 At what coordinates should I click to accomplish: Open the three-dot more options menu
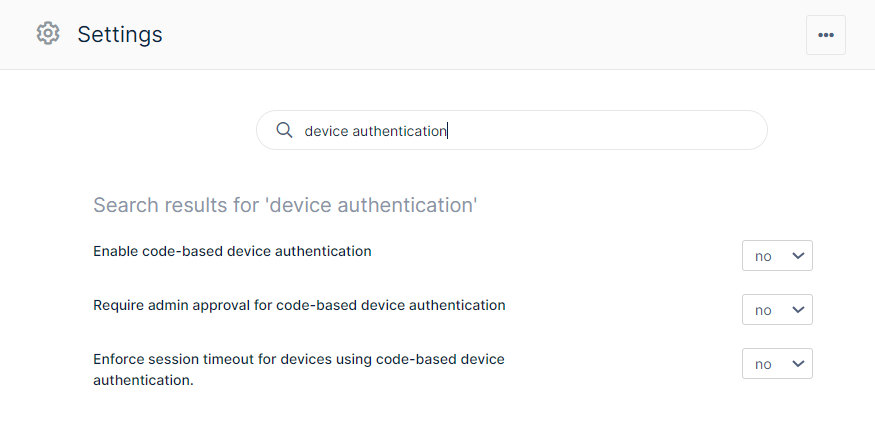point(825,35)
